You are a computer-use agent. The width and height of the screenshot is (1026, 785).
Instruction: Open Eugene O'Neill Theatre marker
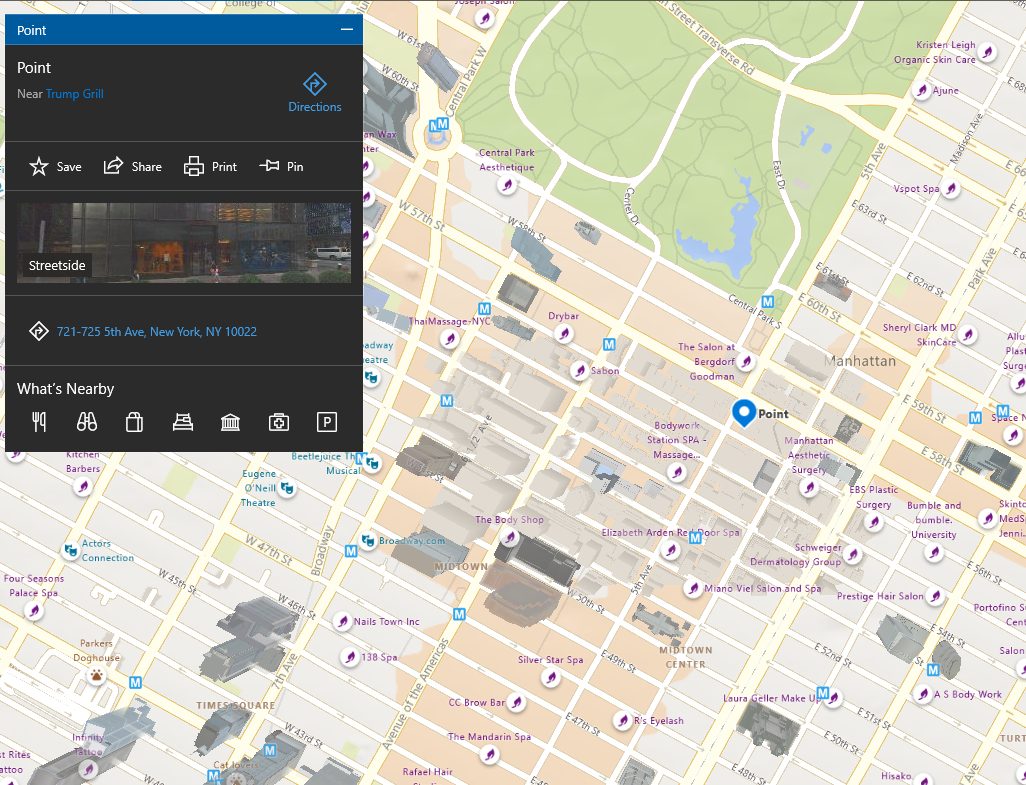coord(286,488)
